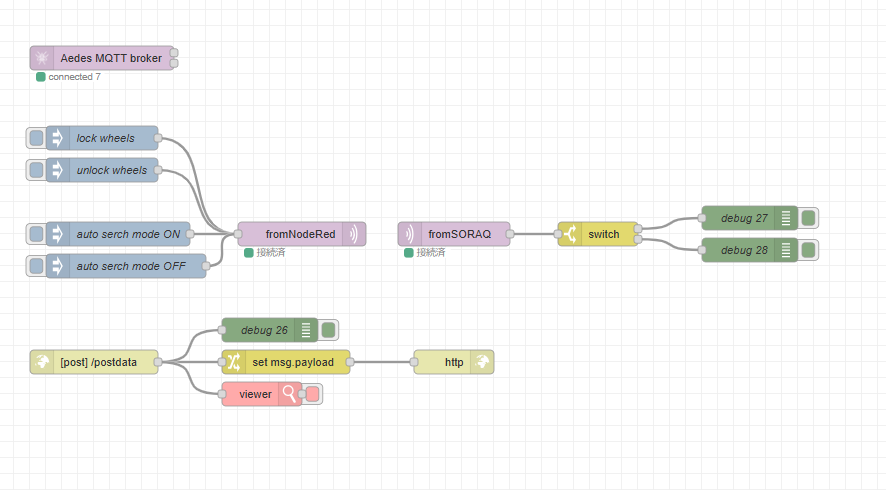Click the fromSORAQ MQTT signal icon
The image size is (886, 490).
[x=410, y=234]
